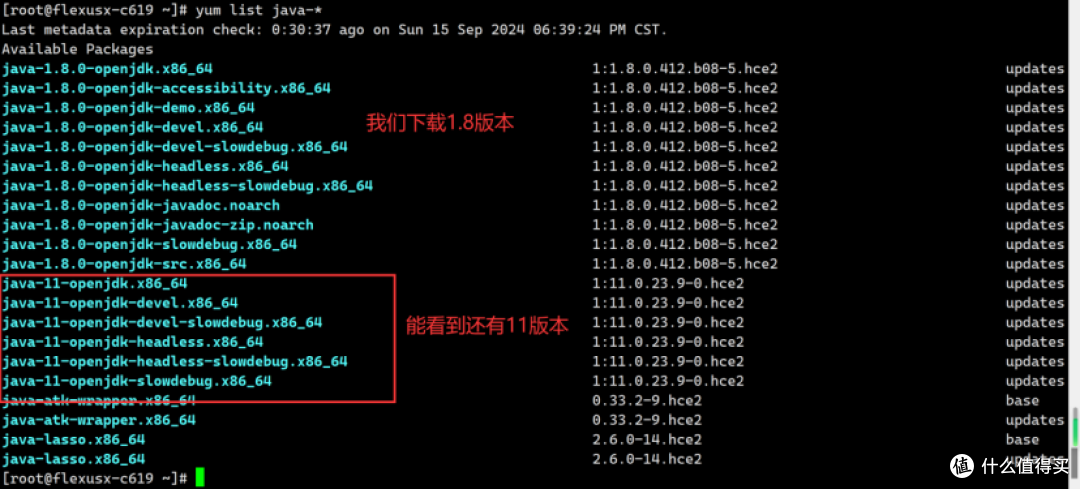Select java-1.8.0-openjdk-javadoc-zip.noarch package name
Image resolution: width=1080 pixels, height=489 pixels.
click(158, 225)
